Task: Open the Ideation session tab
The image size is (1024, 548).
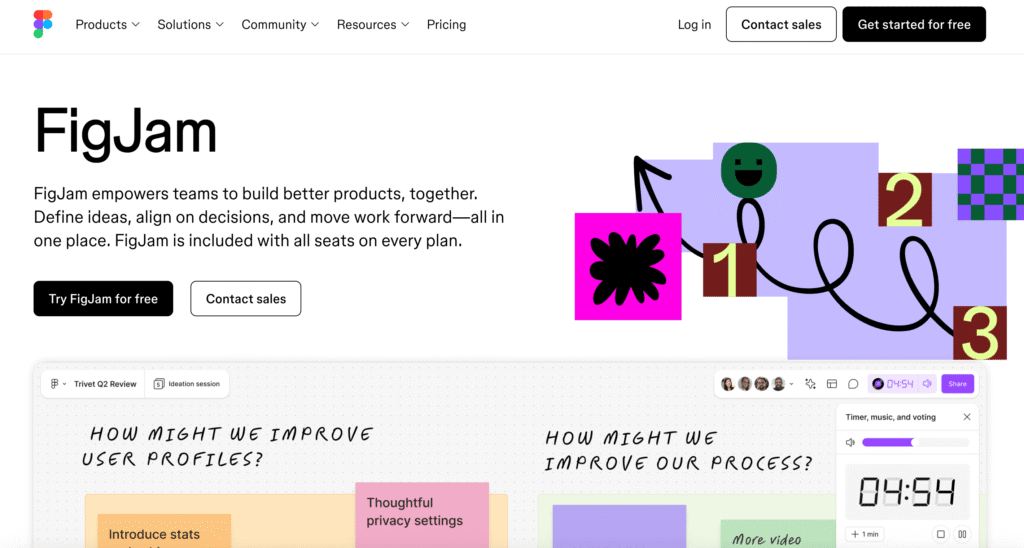Action: pos(187,384)
